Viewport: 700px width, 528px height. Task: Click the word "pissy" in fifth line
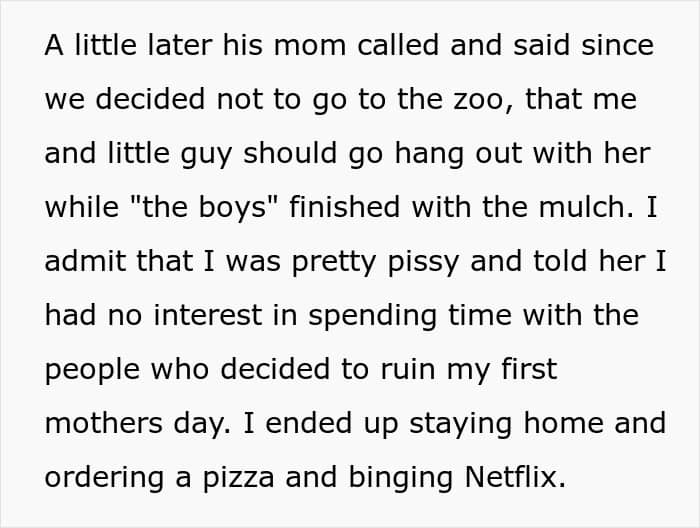[423, 262]
